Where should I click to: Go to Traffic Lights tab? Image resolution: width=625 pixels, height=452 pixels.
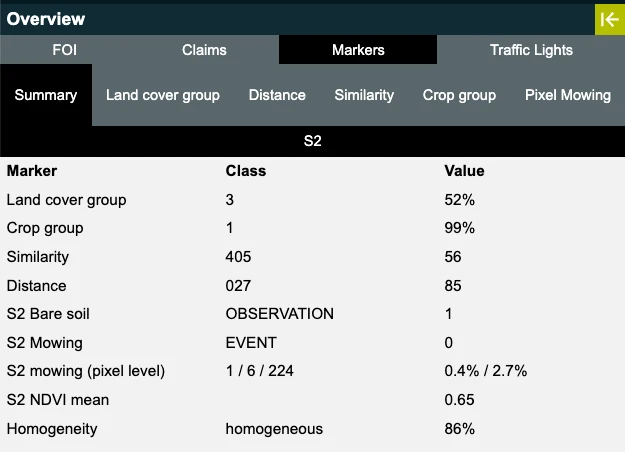pyautogui.click(x=531, y=50)
